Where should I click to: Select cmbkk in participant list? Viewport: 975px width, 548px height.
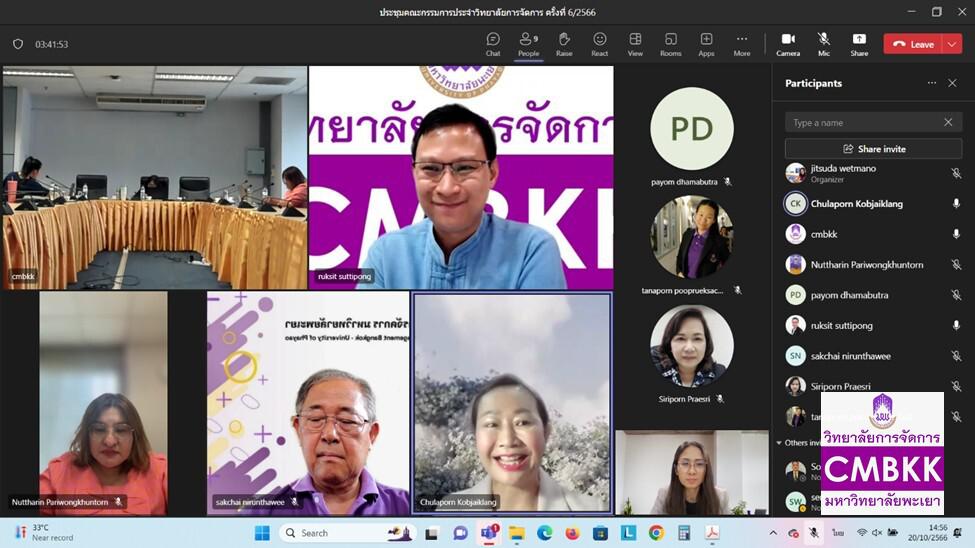click(x=873, y=234)
